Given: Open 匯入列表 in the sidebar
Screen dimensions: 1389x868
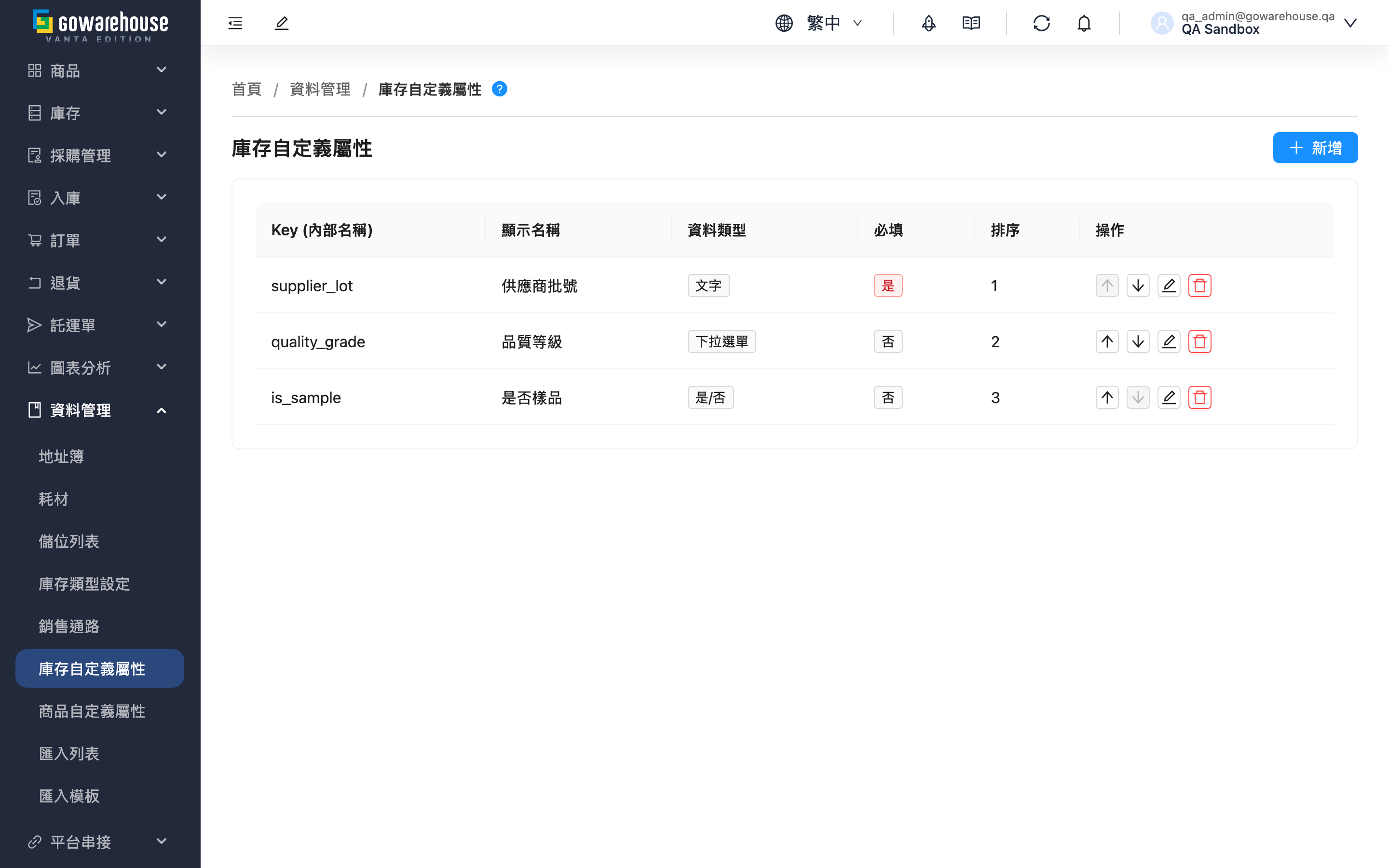Looking at the screenshot, I should pyautogui.click(x=100, y=754).
